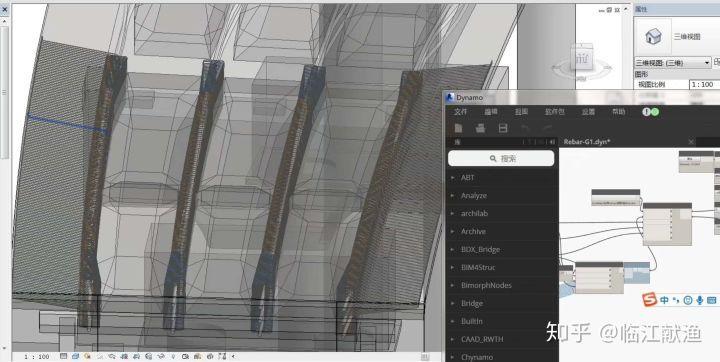Open 设置 menu in Dynamo
This screenshot has width=720, height=362.
tap(588, 112)
